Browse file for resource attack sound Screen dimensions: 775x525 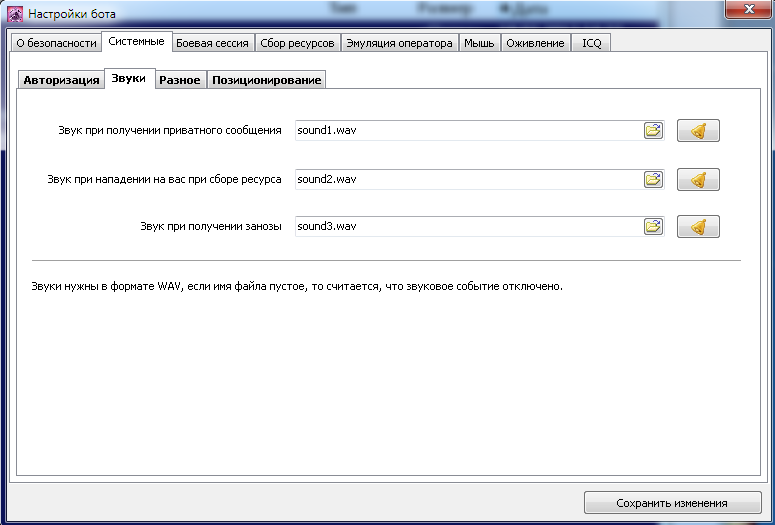pyautogui.click(x=653, y=179)
